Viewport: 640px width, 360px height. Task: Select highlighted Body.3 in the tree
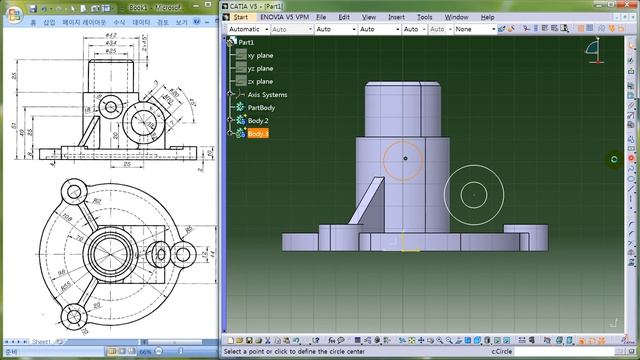258,133
